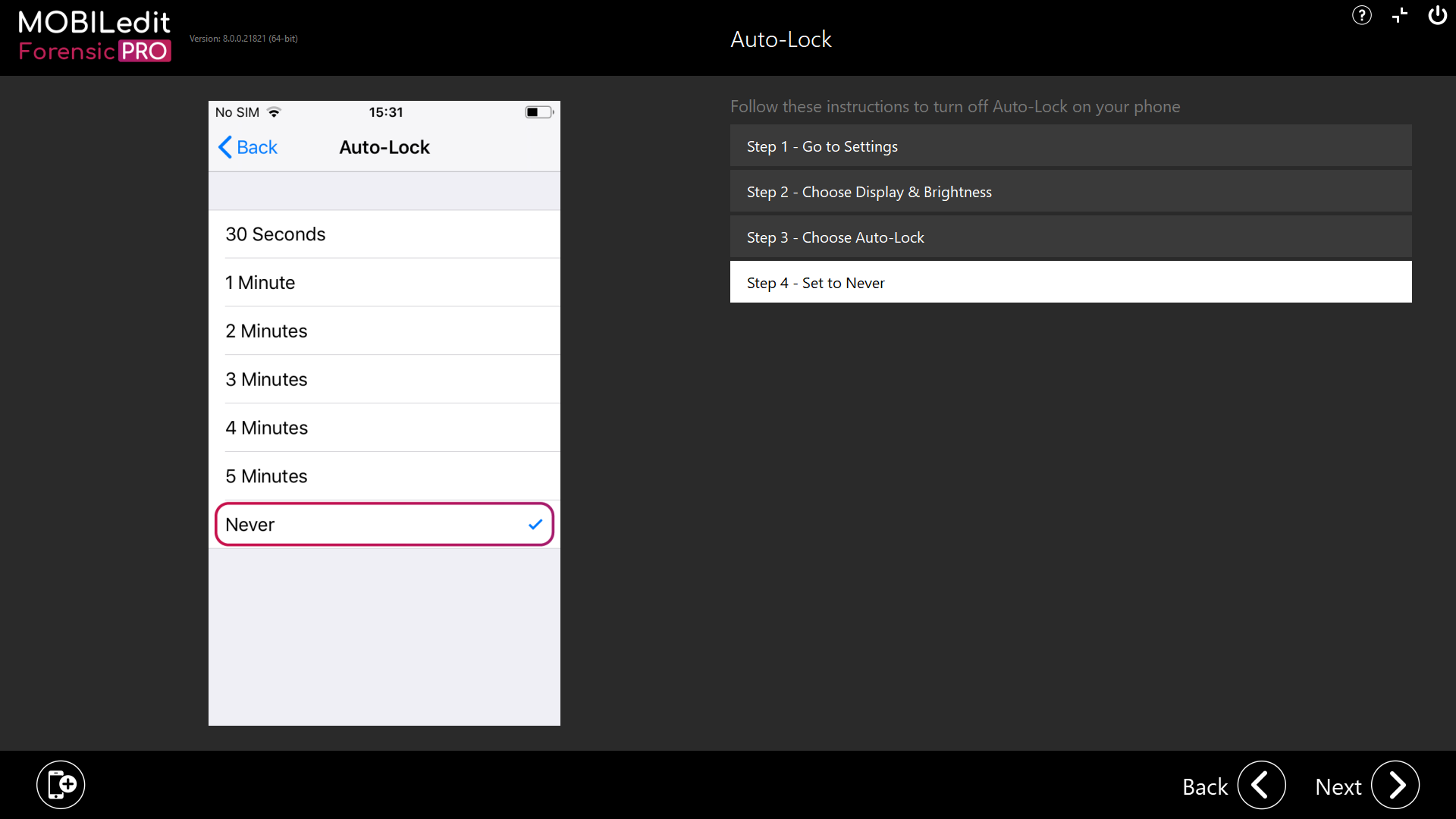Click the windowed-mode icon in the header
This screenshot has width=1456, height=819.
[x=1399, y=16]
